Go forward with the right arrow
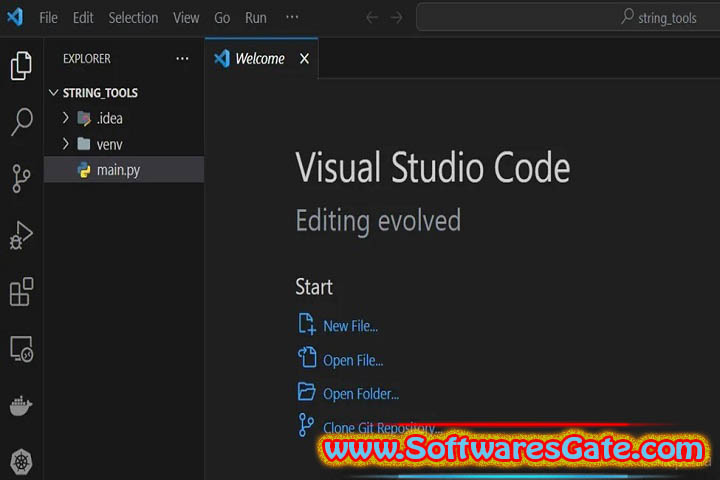This screenshot has height=480, width=720. pos(396,18)
